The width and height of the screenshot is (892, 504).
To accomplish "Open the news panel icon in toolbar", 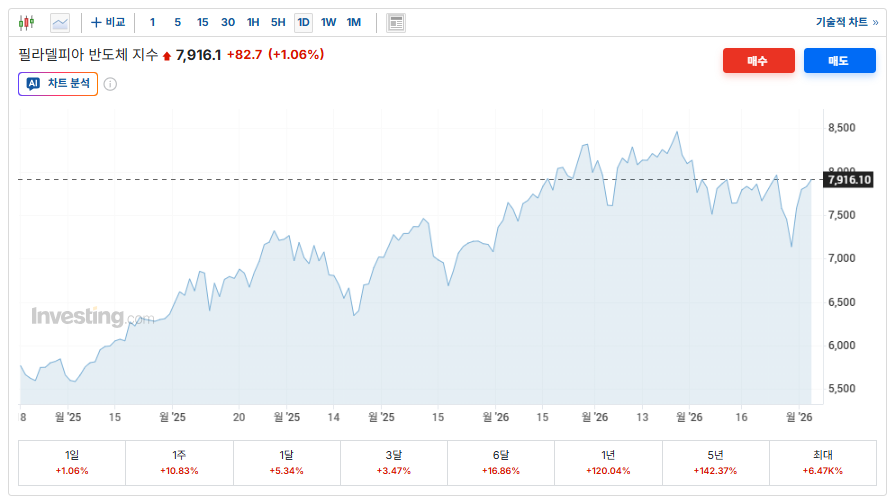I will [396, 22].
